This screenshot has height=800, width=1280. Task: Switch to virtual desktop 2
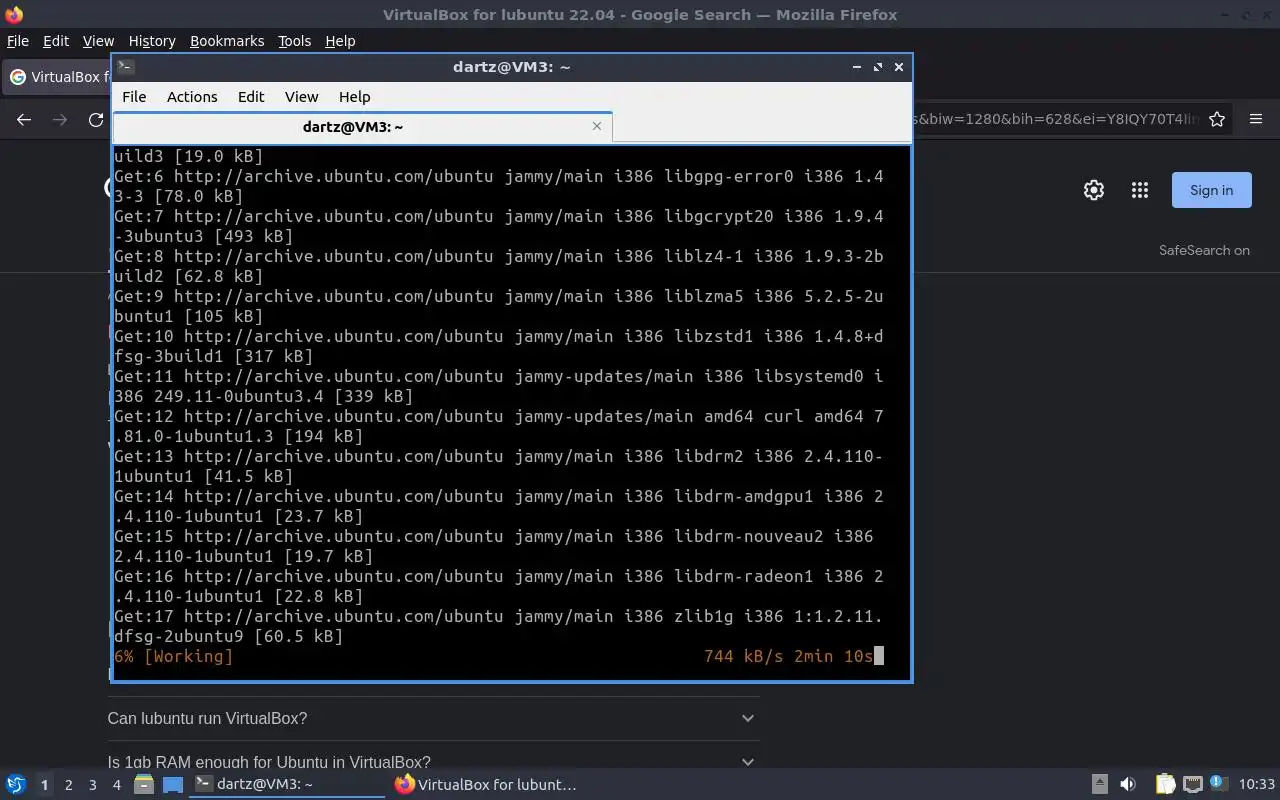click(x=68, y=785)
